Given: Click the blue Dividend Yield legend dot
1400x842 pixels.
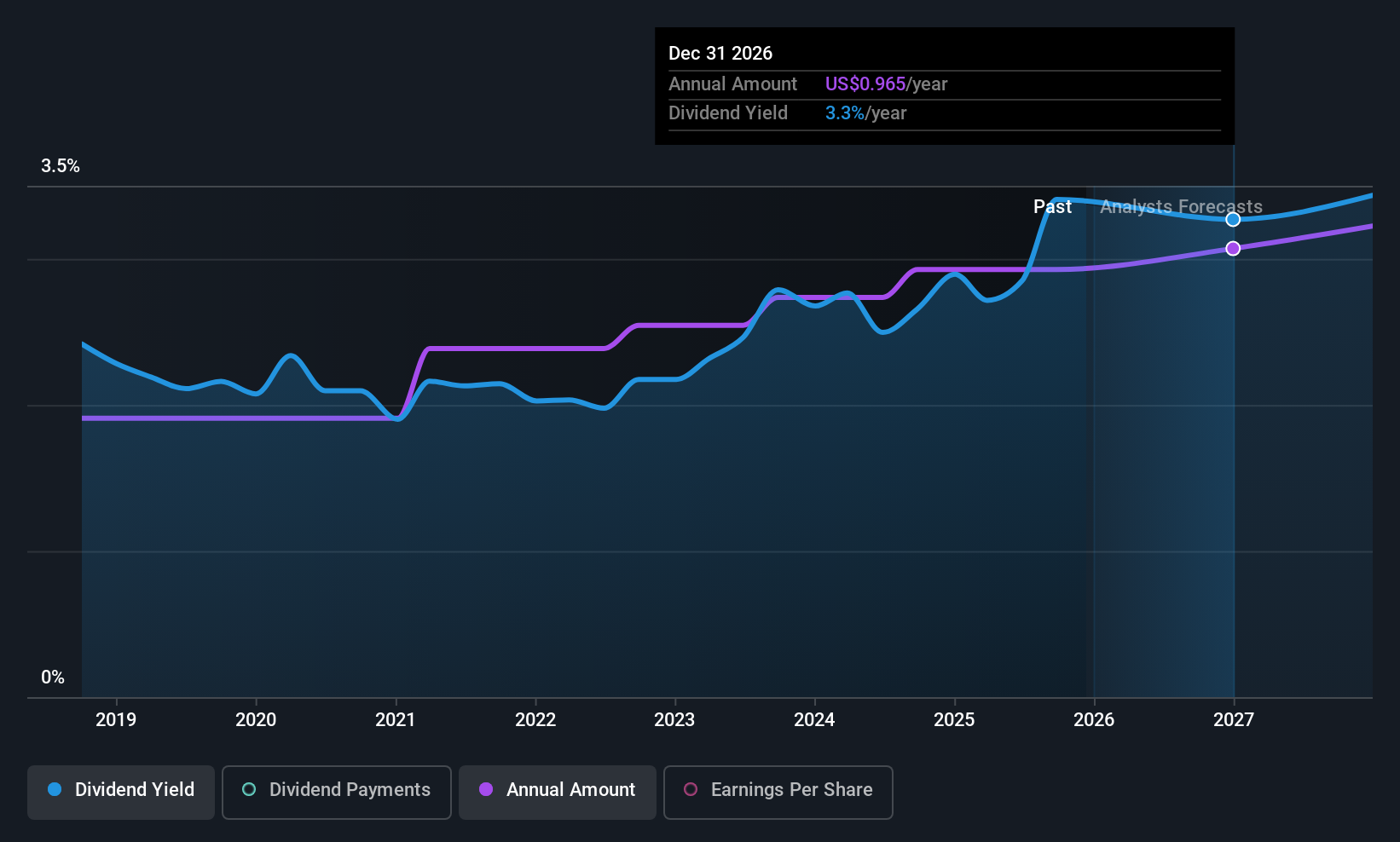Looking at the screenshot, I should tap(54, 790).
